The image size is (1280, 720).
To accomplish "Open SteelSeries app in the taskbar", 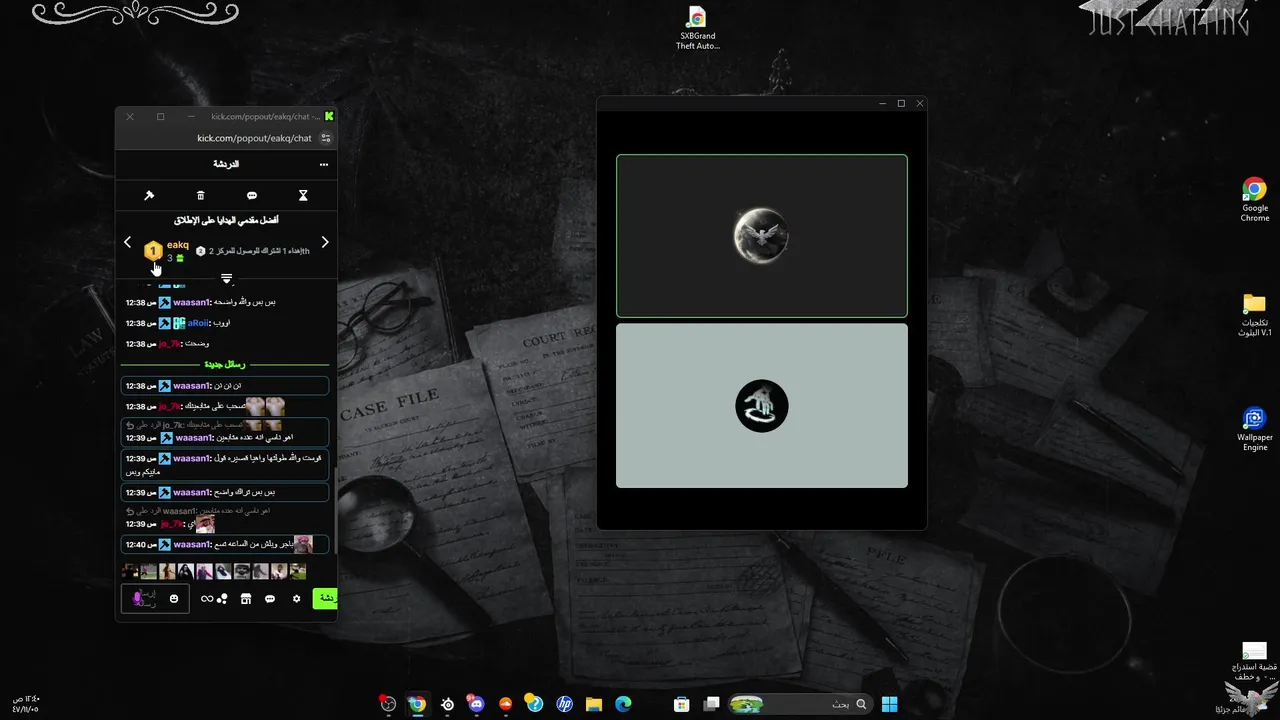I will pyautogui.click(x=447, y=704).
